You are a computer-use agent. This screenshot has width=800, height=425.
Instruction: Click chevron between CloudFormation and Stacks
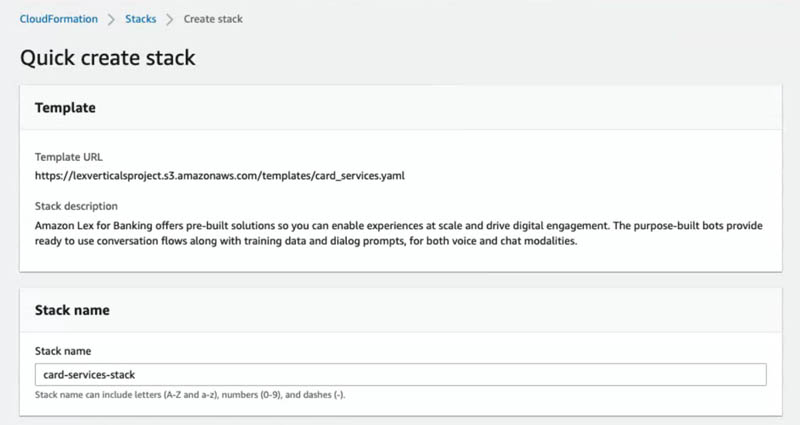[x=111, y=19]
